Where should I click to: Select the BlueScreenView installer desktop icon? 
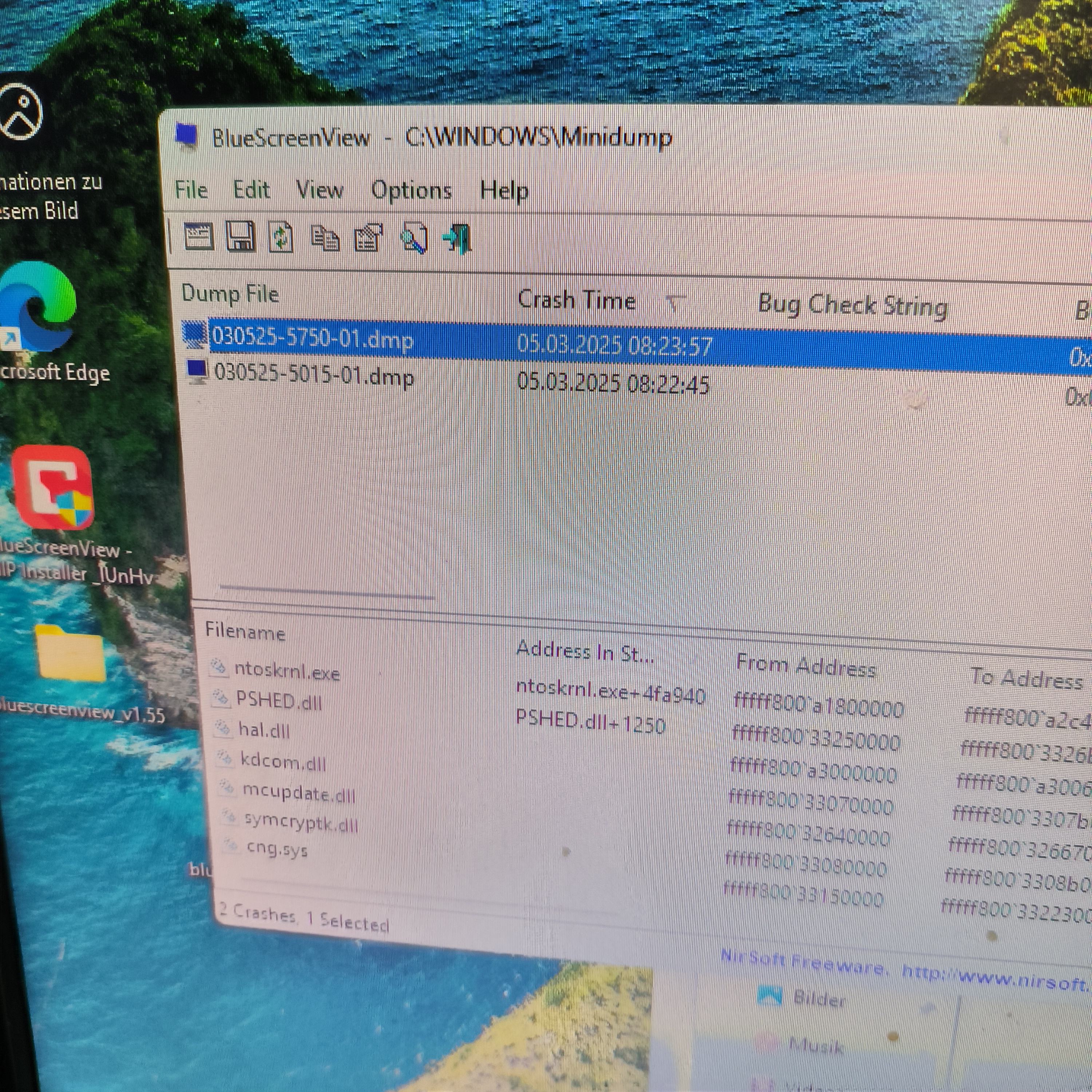pos(52,487)
